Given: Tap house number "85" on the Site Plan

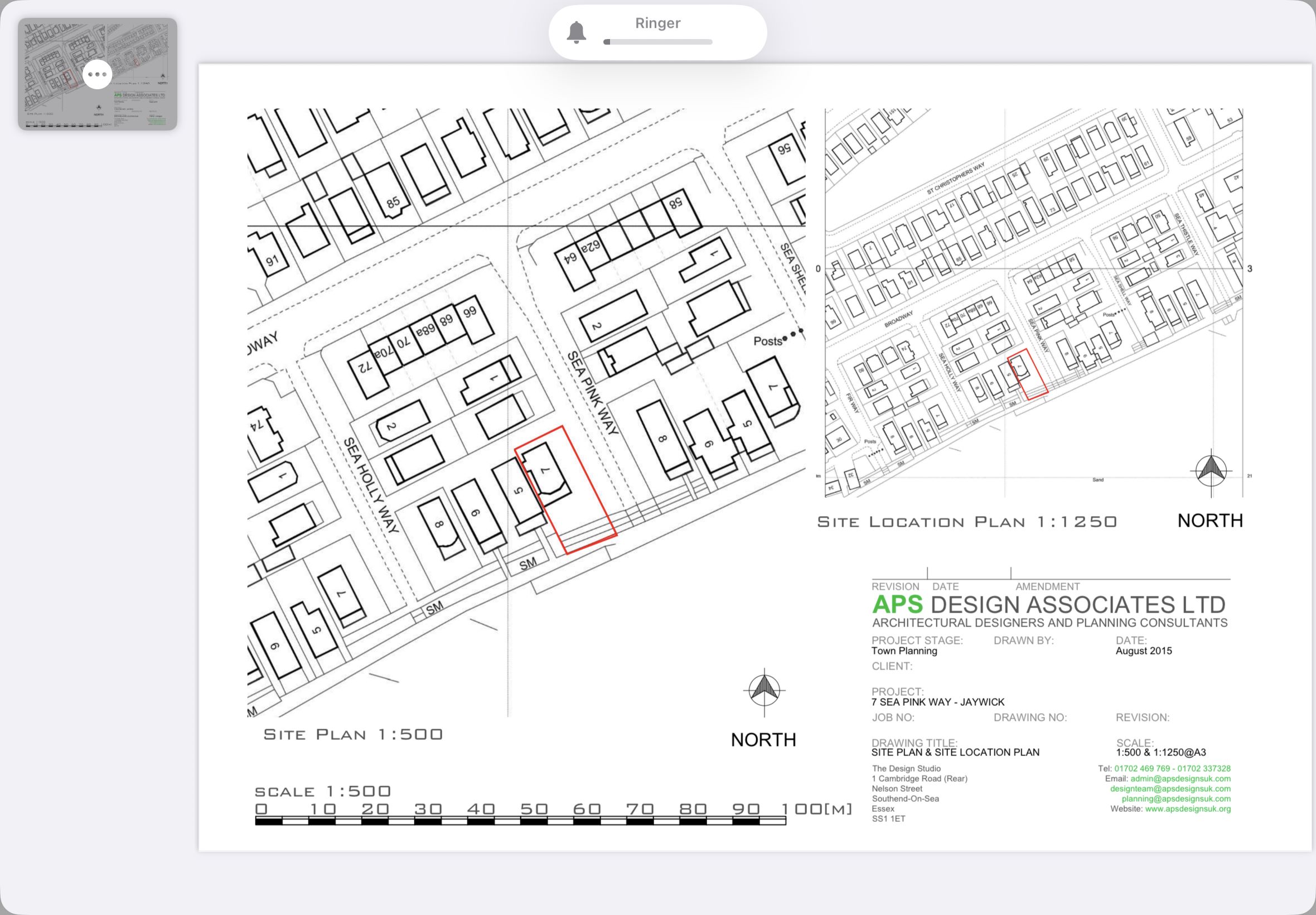Looking at the screenshot, I should [x=393, y=203].
